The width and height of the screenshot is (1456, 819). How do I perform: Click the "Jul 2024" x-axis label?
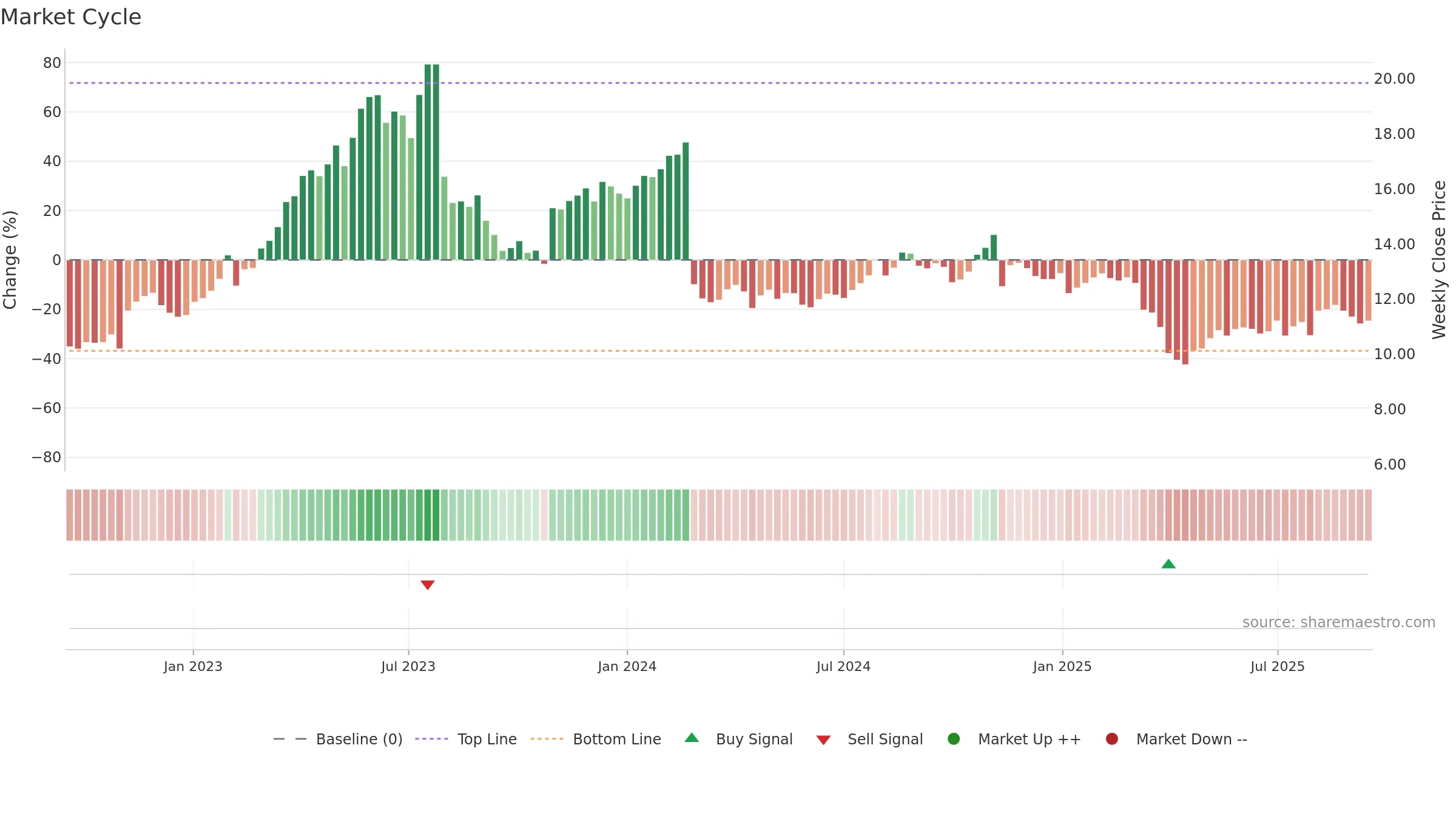coord(843,667)
